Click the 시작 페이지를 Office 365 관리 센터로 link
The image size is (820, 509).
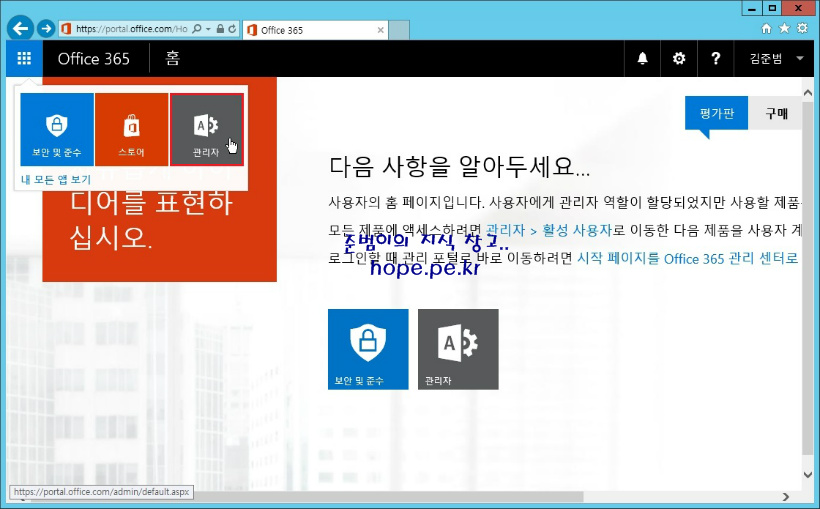pos(687,258)
